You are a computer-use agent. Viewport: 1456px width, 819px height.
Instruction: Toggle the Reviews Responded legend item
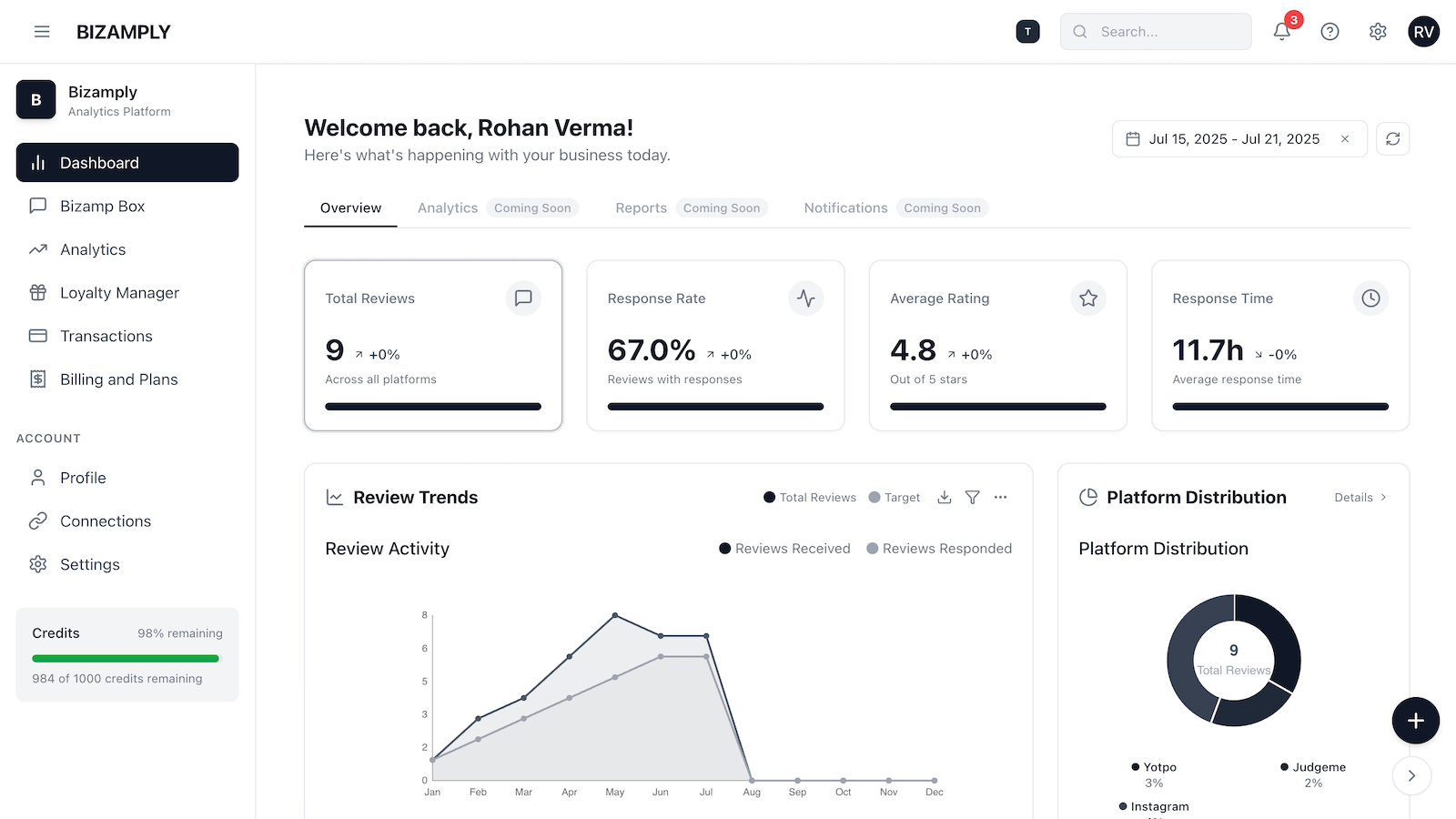pyautogui.click(x=939, y=549)
